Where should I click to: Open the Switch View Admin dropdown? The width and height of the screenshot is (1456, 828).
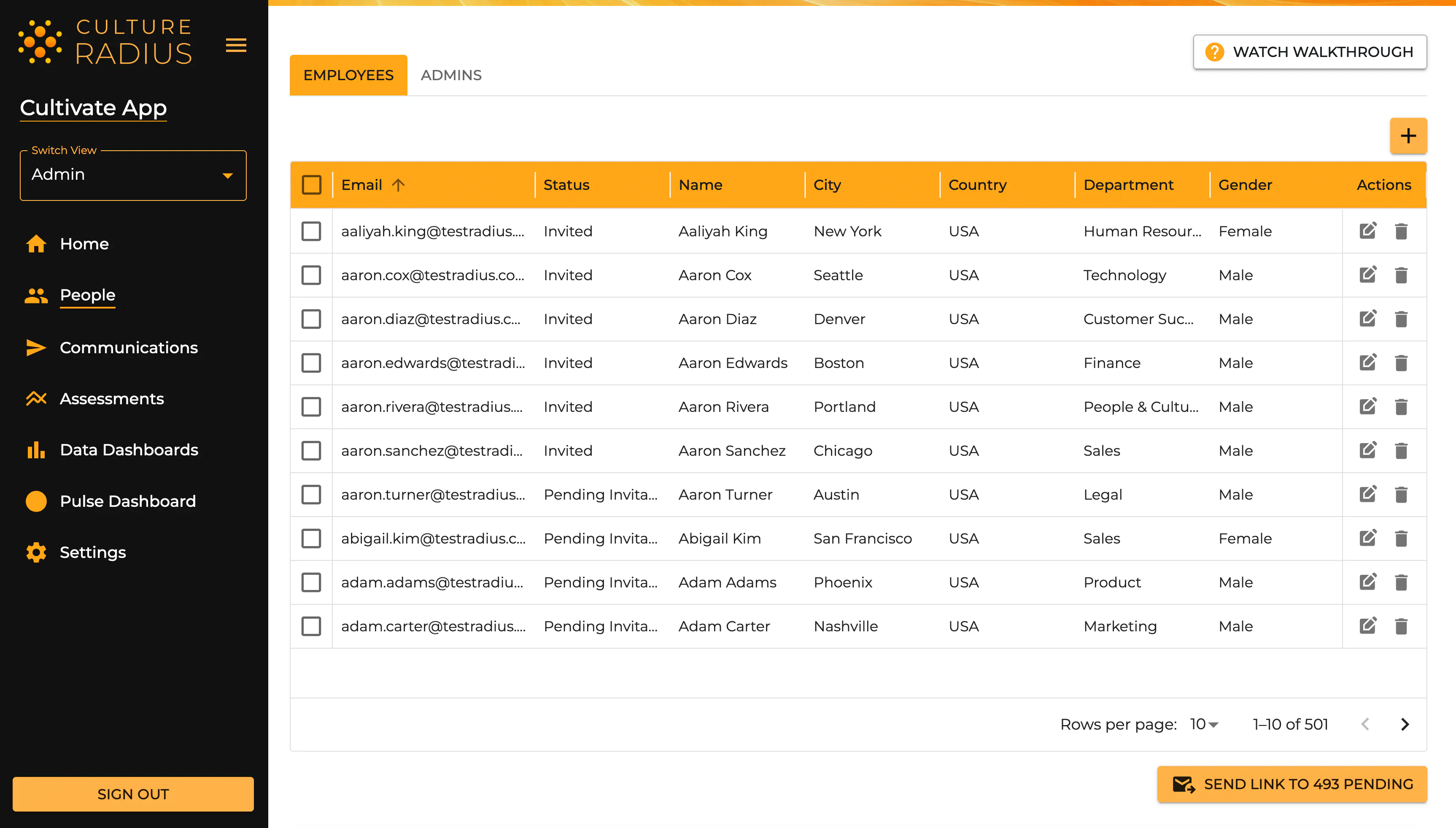pos(133,175)
